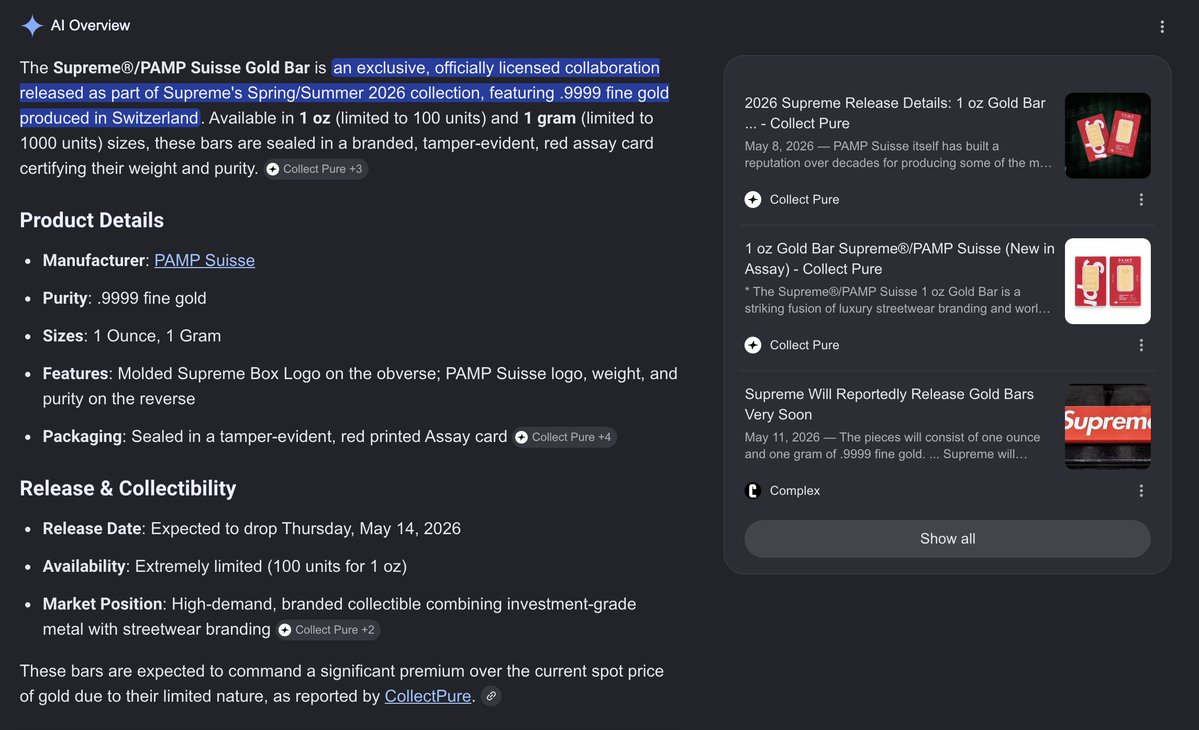
Task: Click the AI Overview label
Action: coord(90,25)
